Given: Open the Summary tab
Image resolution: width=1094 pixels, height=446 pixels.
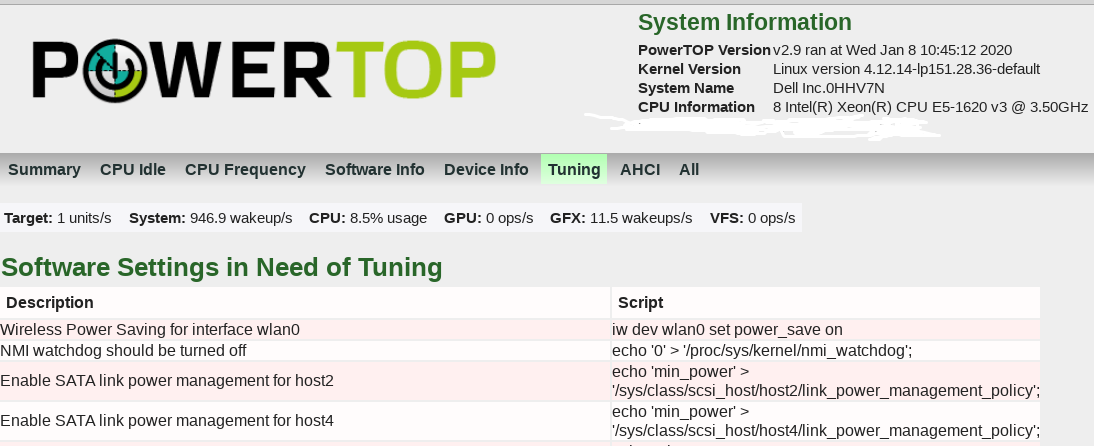Looking at the screenshot, I should point(44,170).
